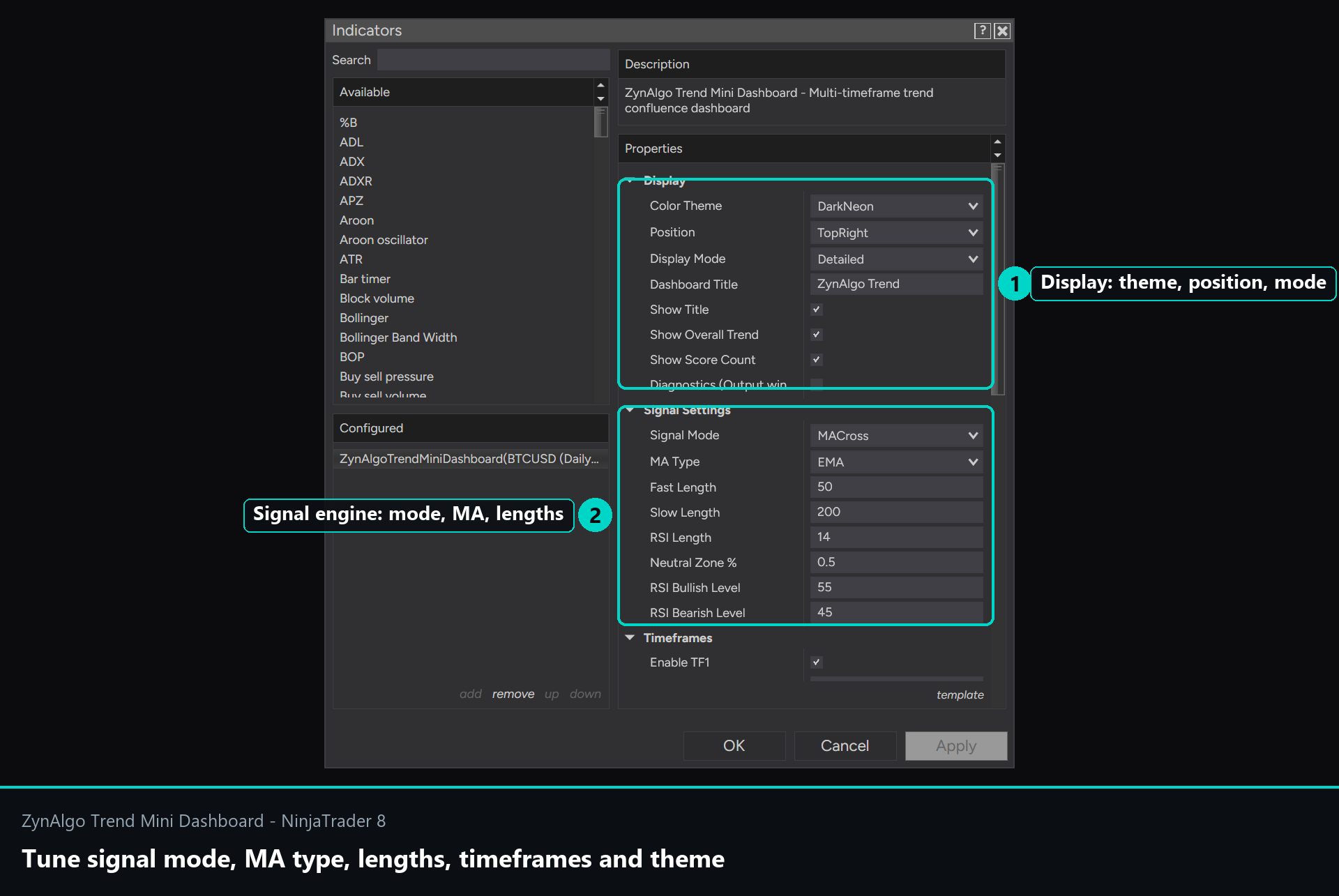Click the Available list scroll-up arrow
The width and height of the screenshot is (1339, 896).
tap(600, 85)
